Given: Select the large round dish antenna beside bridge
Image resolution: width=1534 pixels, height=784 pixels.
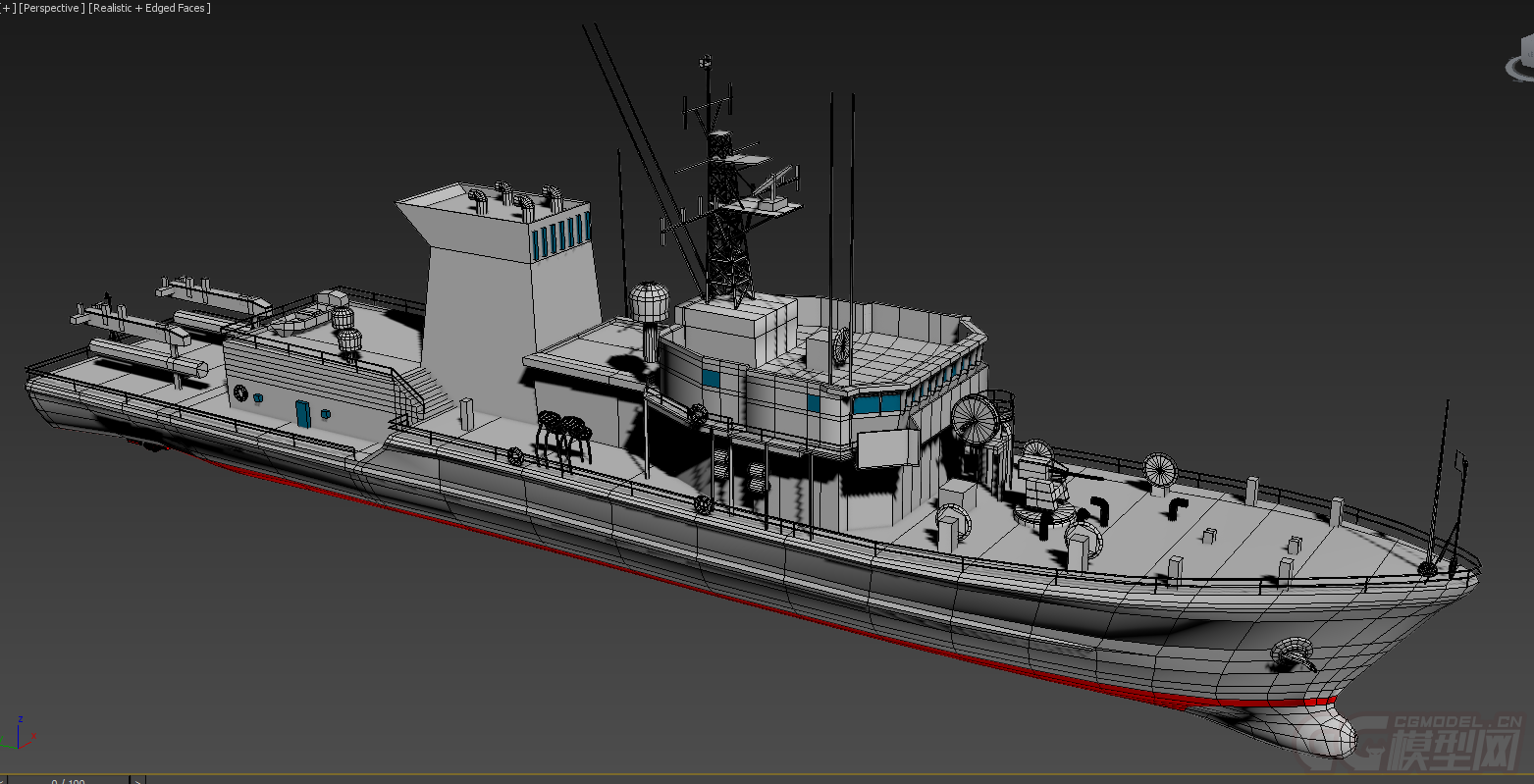Looking at the screenshot, I should click(x=975, y=418).
